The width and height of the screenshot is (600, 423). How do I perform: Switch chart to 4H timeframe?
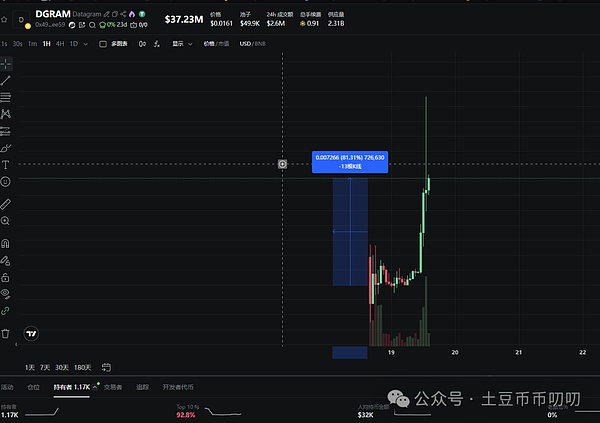(x=60, y=44)
